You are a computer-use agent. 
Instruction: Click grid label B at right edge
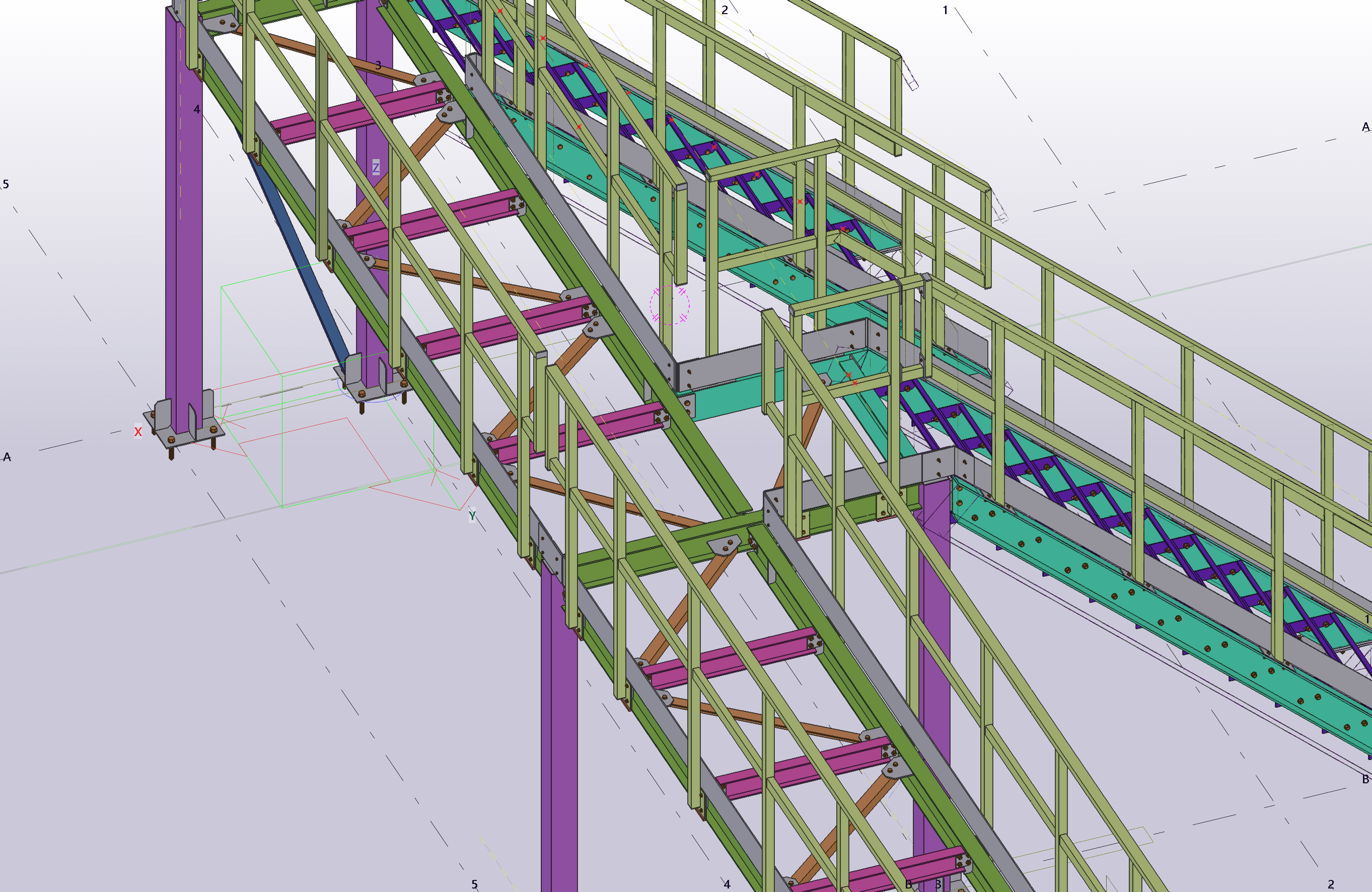tap(1365, 779)
